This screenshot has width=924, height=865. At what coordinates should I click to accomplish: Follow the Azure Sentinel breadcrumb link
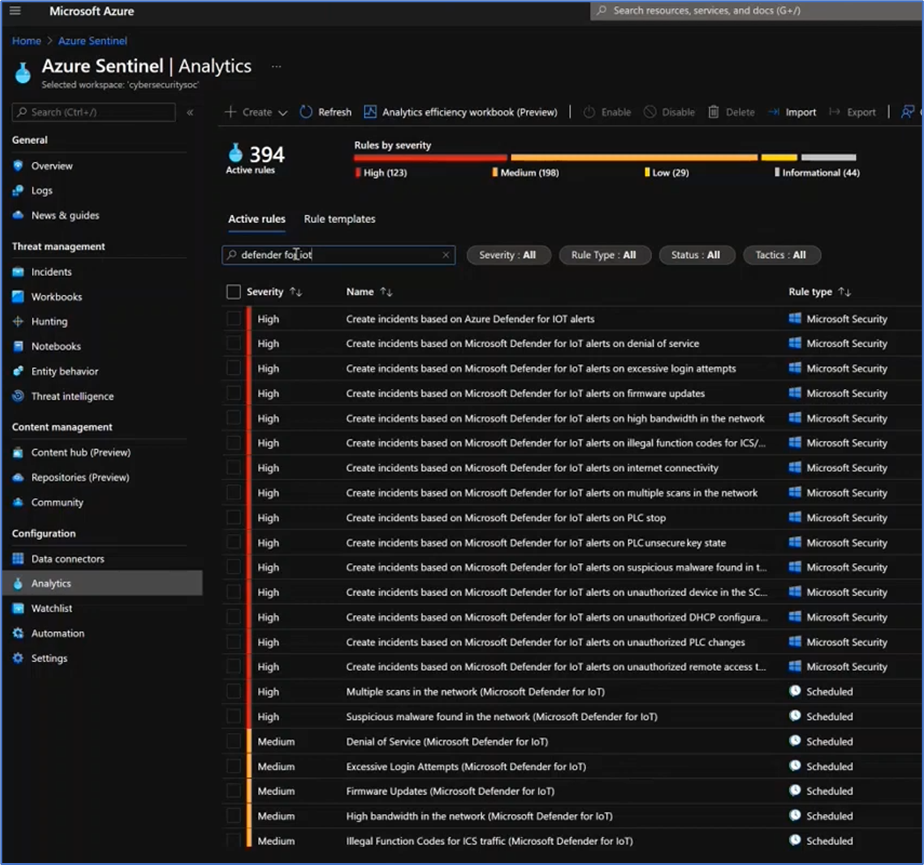click(x=92, y=41)
